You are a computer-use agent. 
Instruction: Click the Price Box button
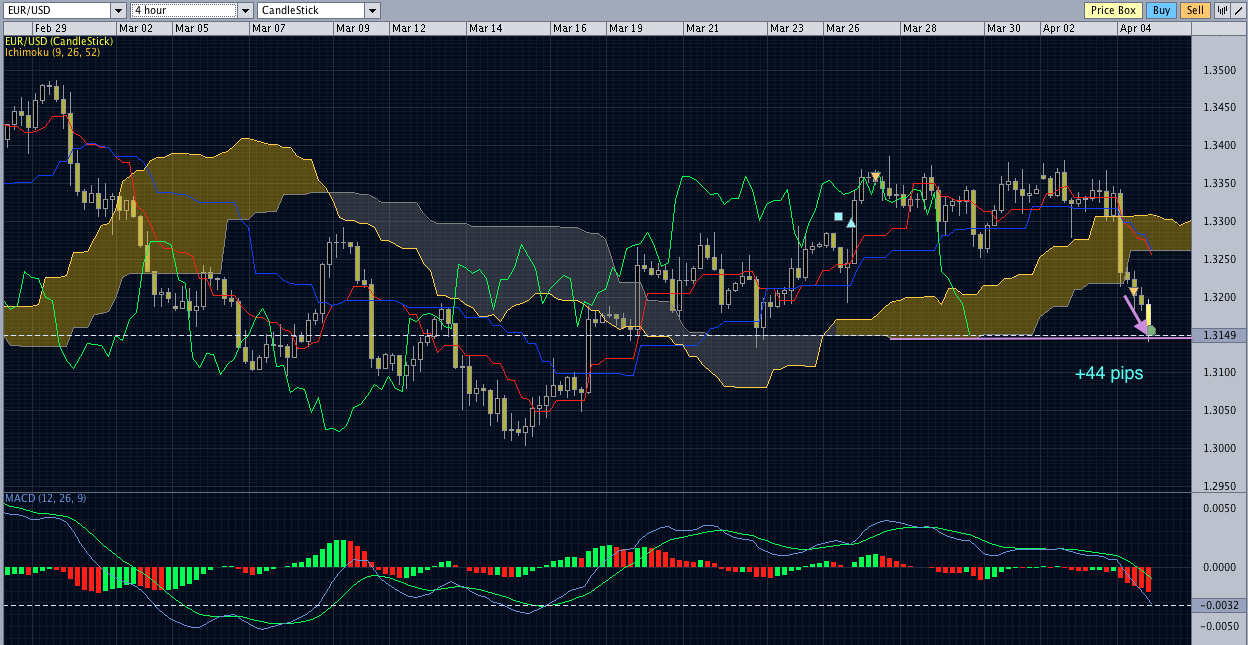coord(1114,10)
